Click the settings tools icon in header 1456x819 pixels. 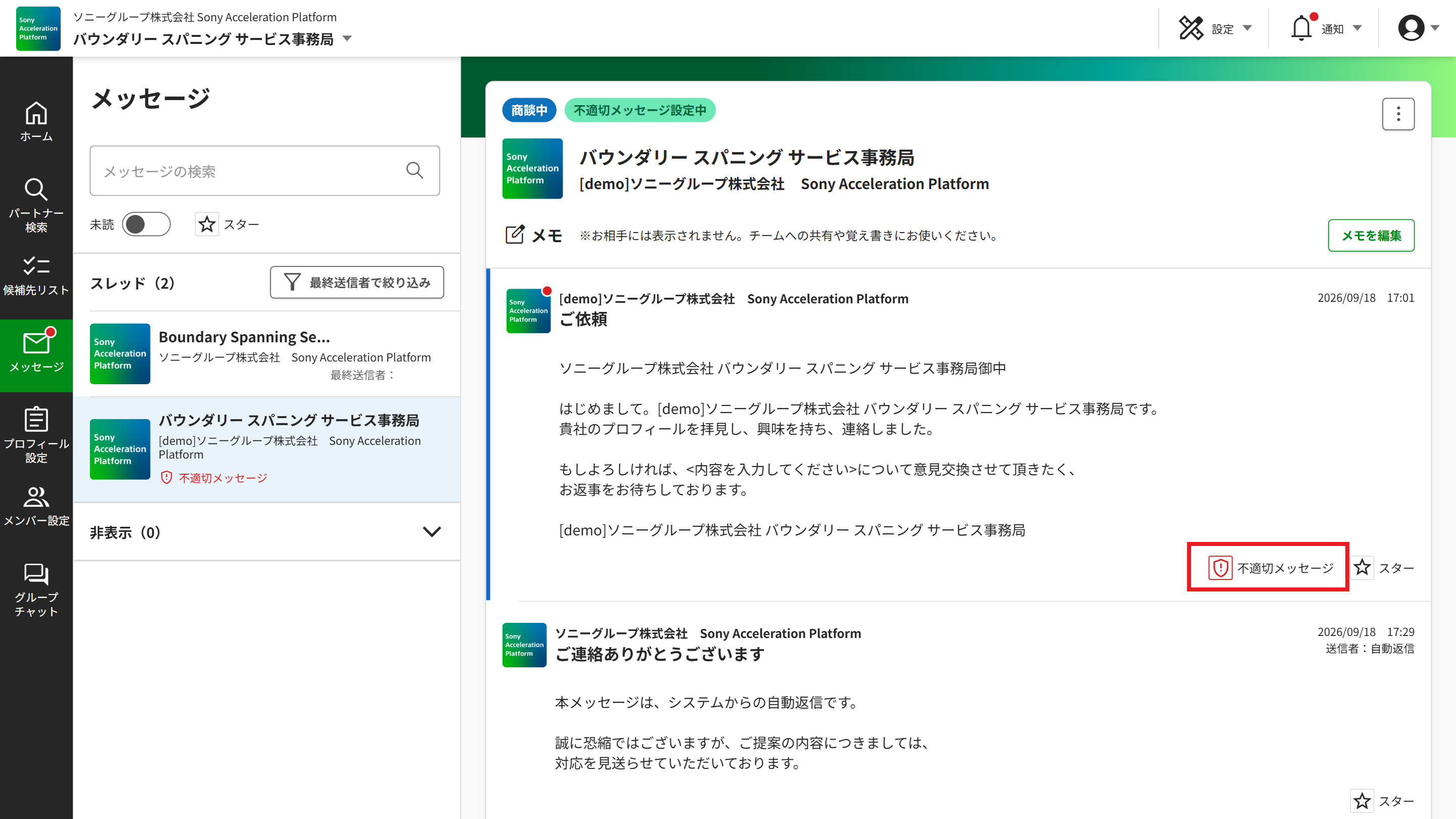pos(1192,28)
